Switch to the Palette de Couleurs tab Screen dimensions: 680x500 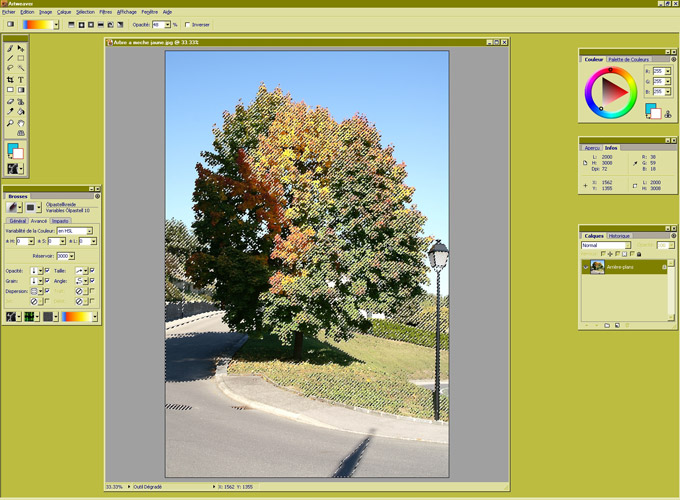click(628, 59)
